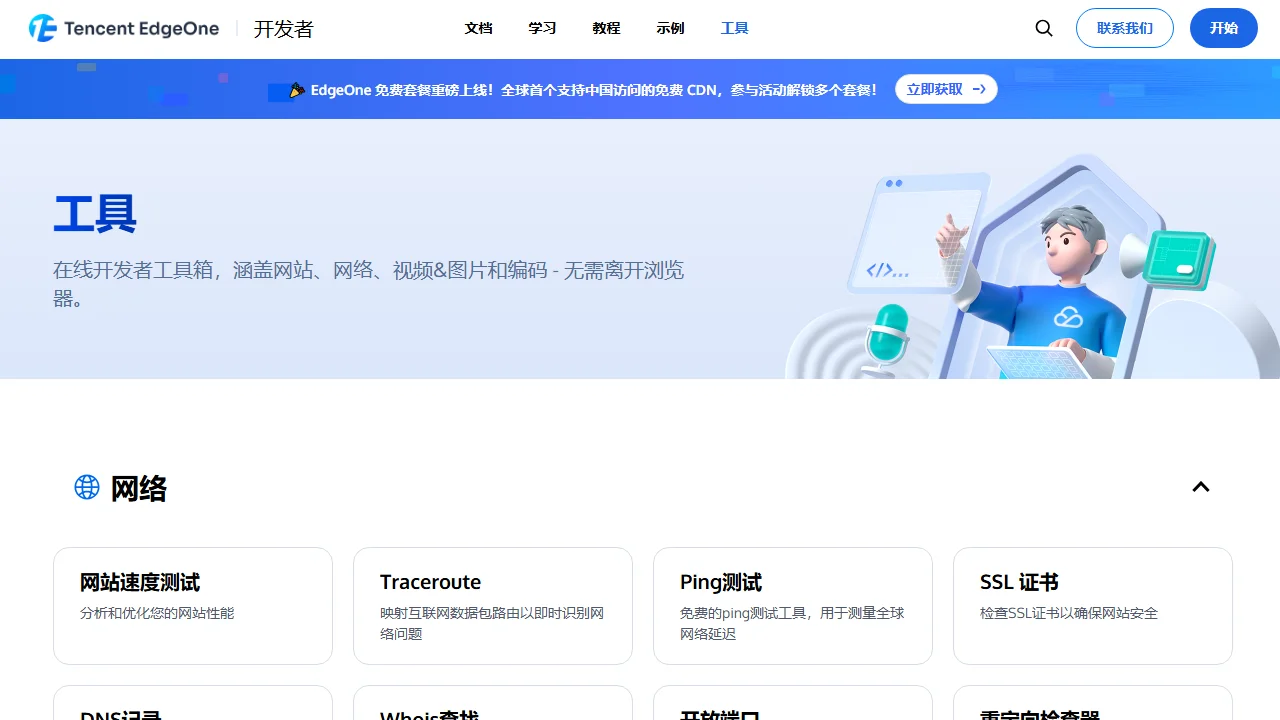Open the 示例 page from navigation
Image resolution: width=1280 pixels, height=720 pixels.
pos(670,28)
